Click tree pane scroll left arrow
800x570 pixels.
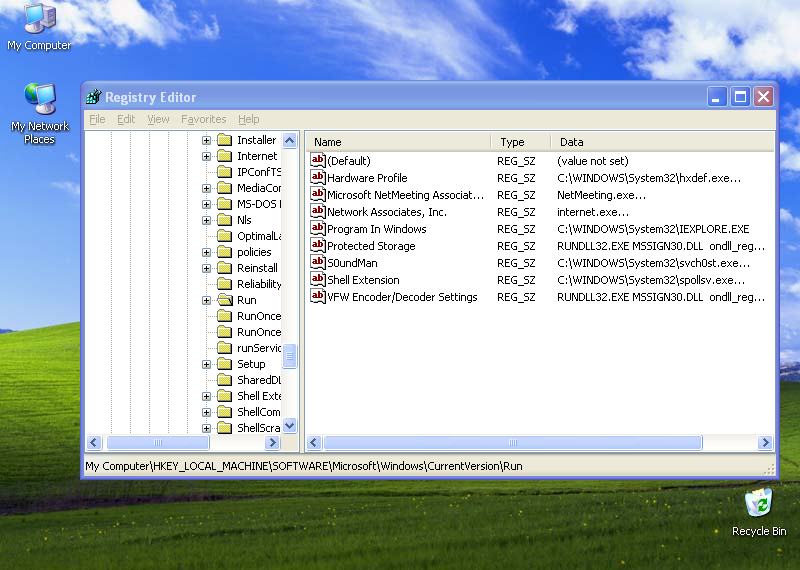coord(94,442)
